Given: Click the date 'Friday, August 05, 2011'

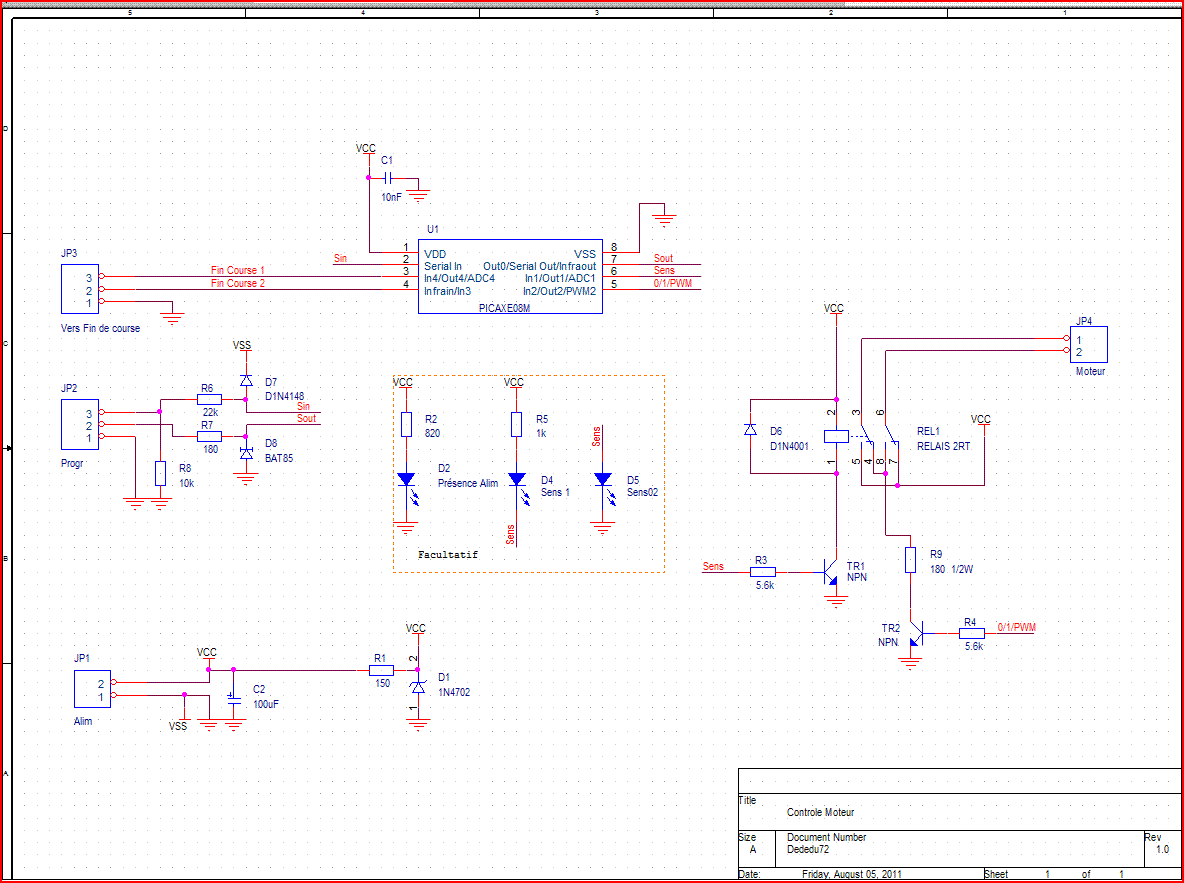Looking at the screenshot, I should (x=852, y=875).
